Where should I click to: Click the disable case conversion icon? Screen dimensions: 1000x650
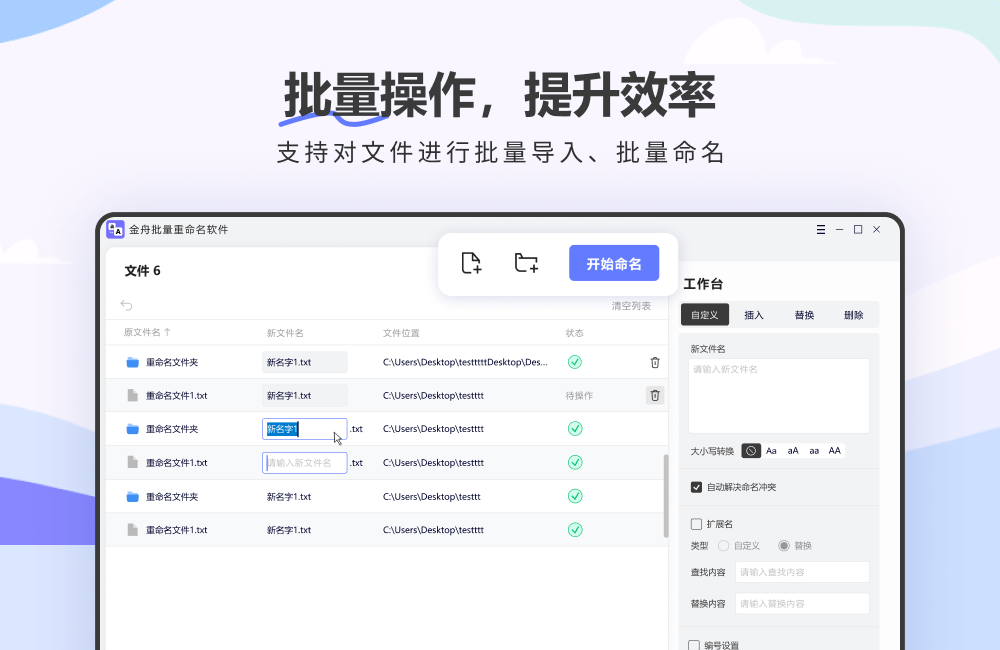click(x=751, y=450)
